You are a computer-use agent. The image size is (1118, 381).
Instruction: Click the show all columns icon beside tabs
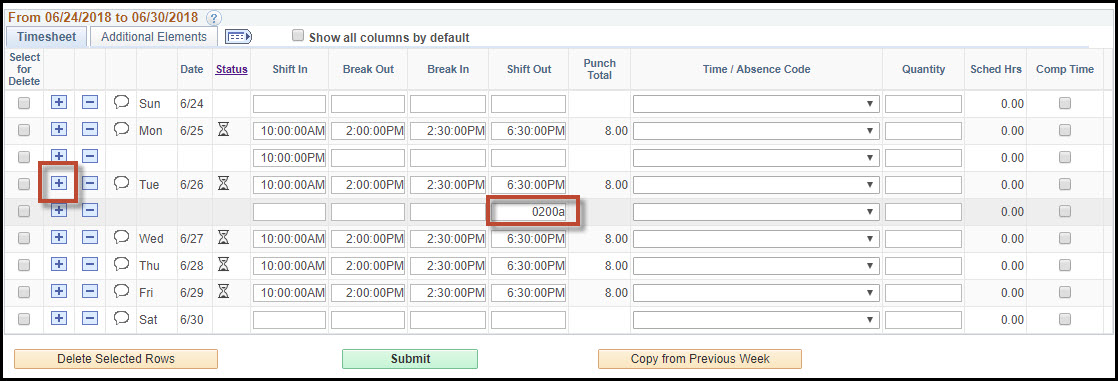tap(238, 36)
